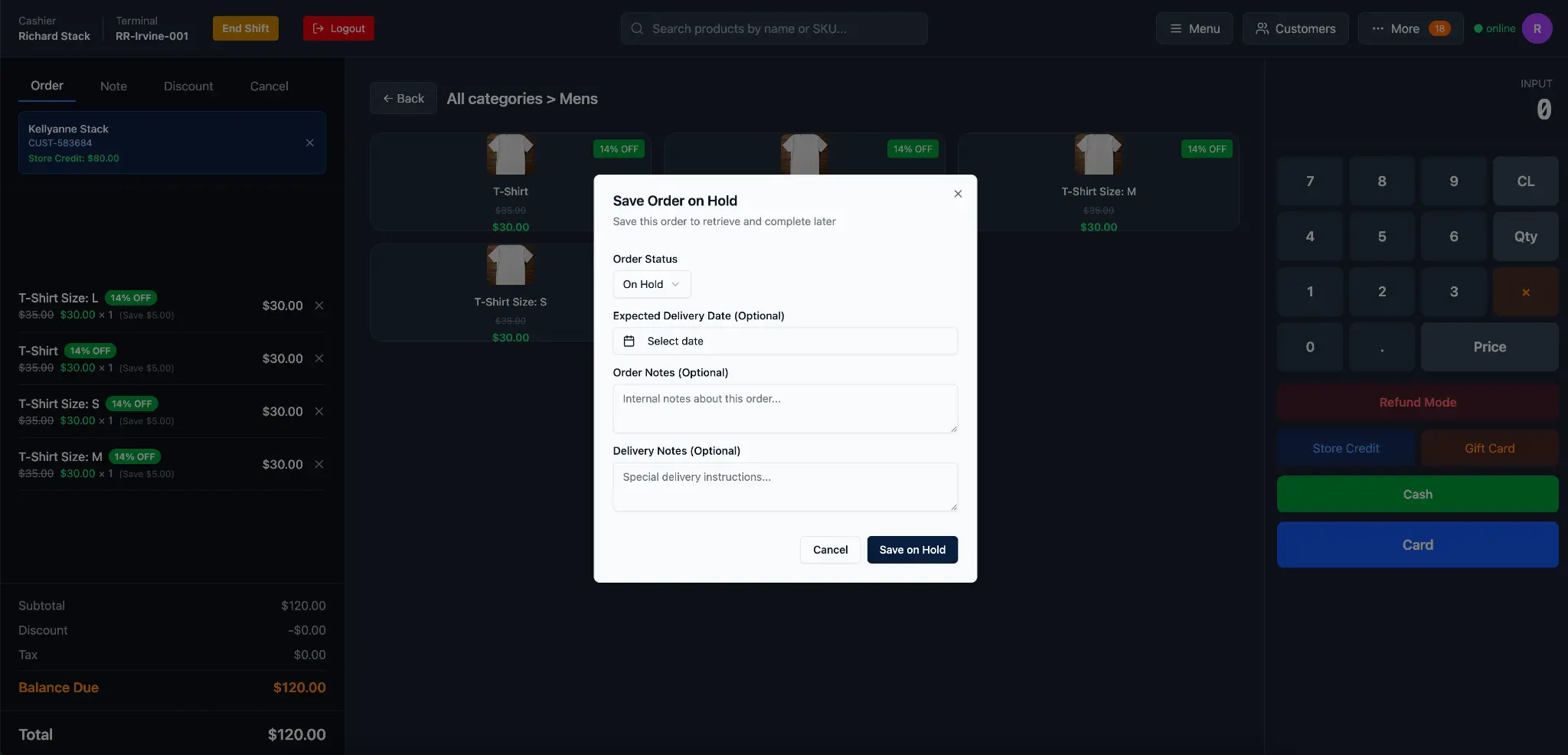Cancel the Save Order on Hold dialog

click(829, 550)
